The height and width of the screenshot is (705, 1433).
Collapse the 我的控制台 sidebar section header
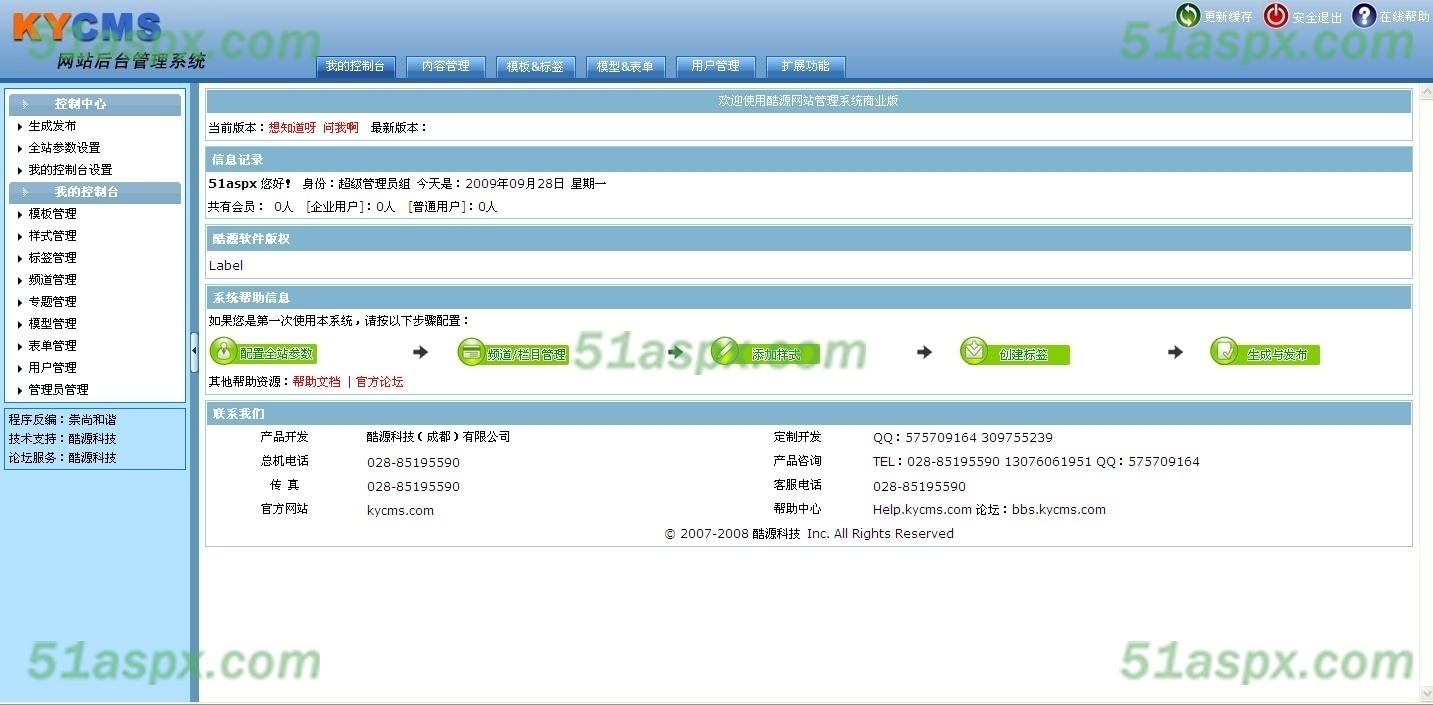click(x=95, y=192)
